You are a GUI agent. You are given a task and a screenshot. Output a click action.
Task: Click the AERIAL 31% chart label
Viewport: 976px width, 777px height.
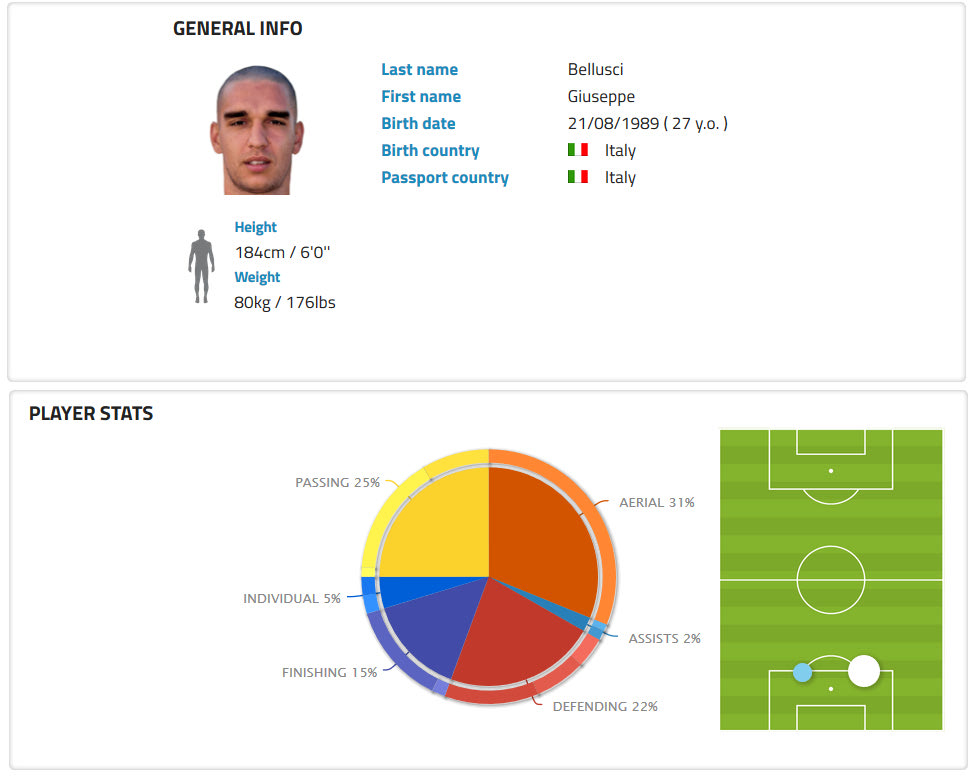pyautogui.click(x=656, y=502)
